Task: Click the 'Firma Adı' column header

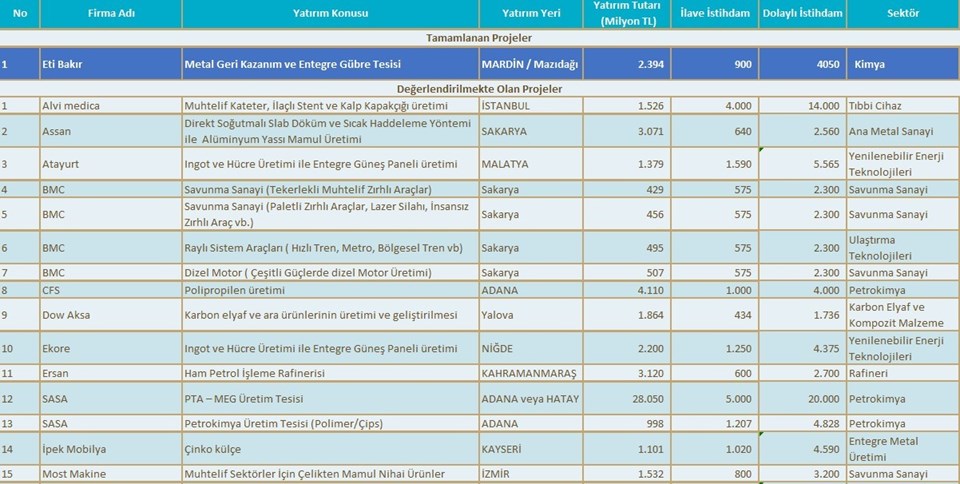Action: pos(110,14)
